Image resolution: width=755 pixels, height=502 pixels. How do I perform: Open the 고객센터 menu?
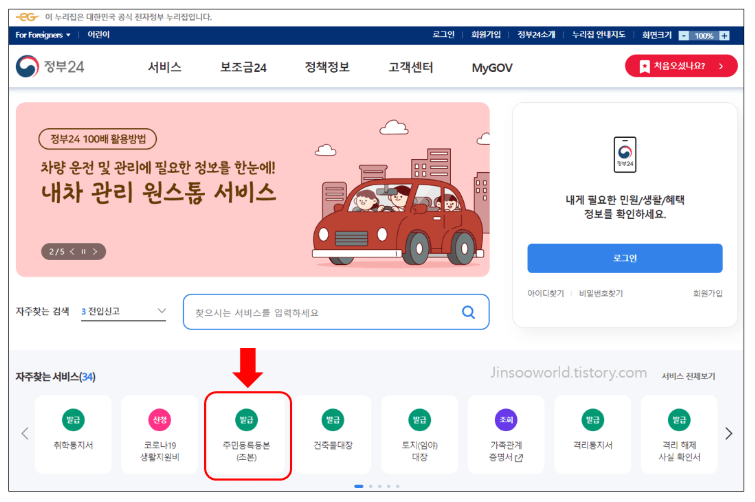(411, 67)
